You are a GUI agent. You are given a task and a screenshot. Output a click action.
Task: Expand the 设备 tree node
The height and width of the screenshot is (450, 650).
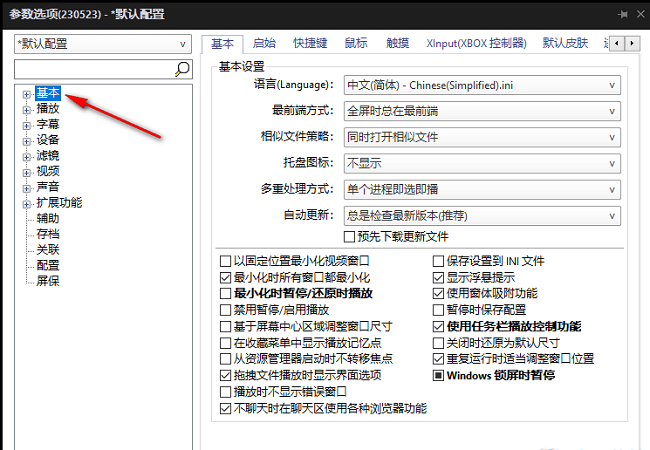27,142
